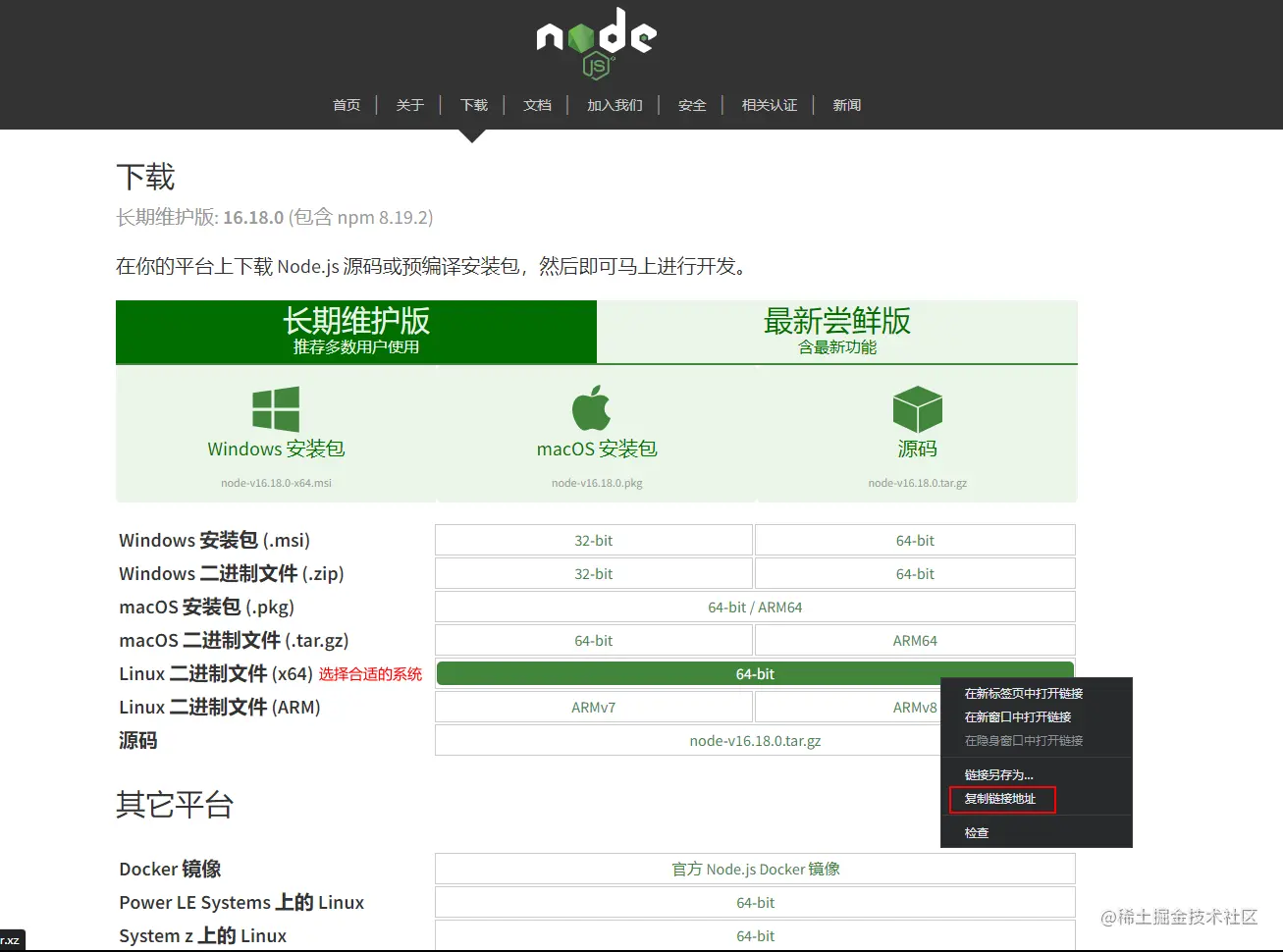The height and width of the screenshot is (952, 1283).
Task: Download the Windows .zip 32-bit binary
Action: tap(594, 574)
